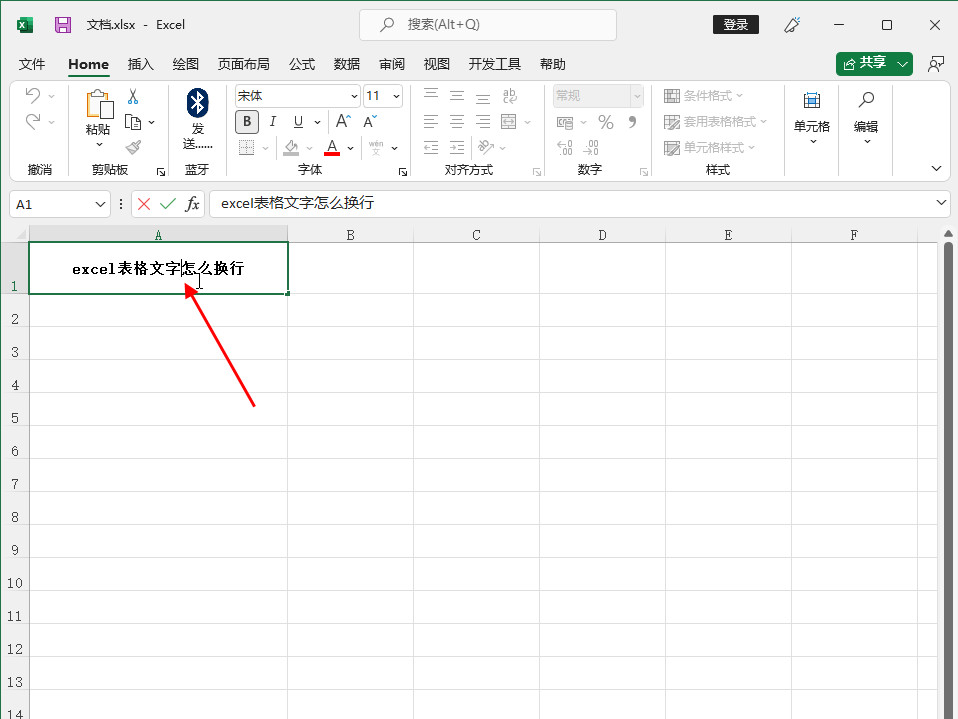
Task: Cancel the entry with the formula bar X
Action: pos(144,204)
